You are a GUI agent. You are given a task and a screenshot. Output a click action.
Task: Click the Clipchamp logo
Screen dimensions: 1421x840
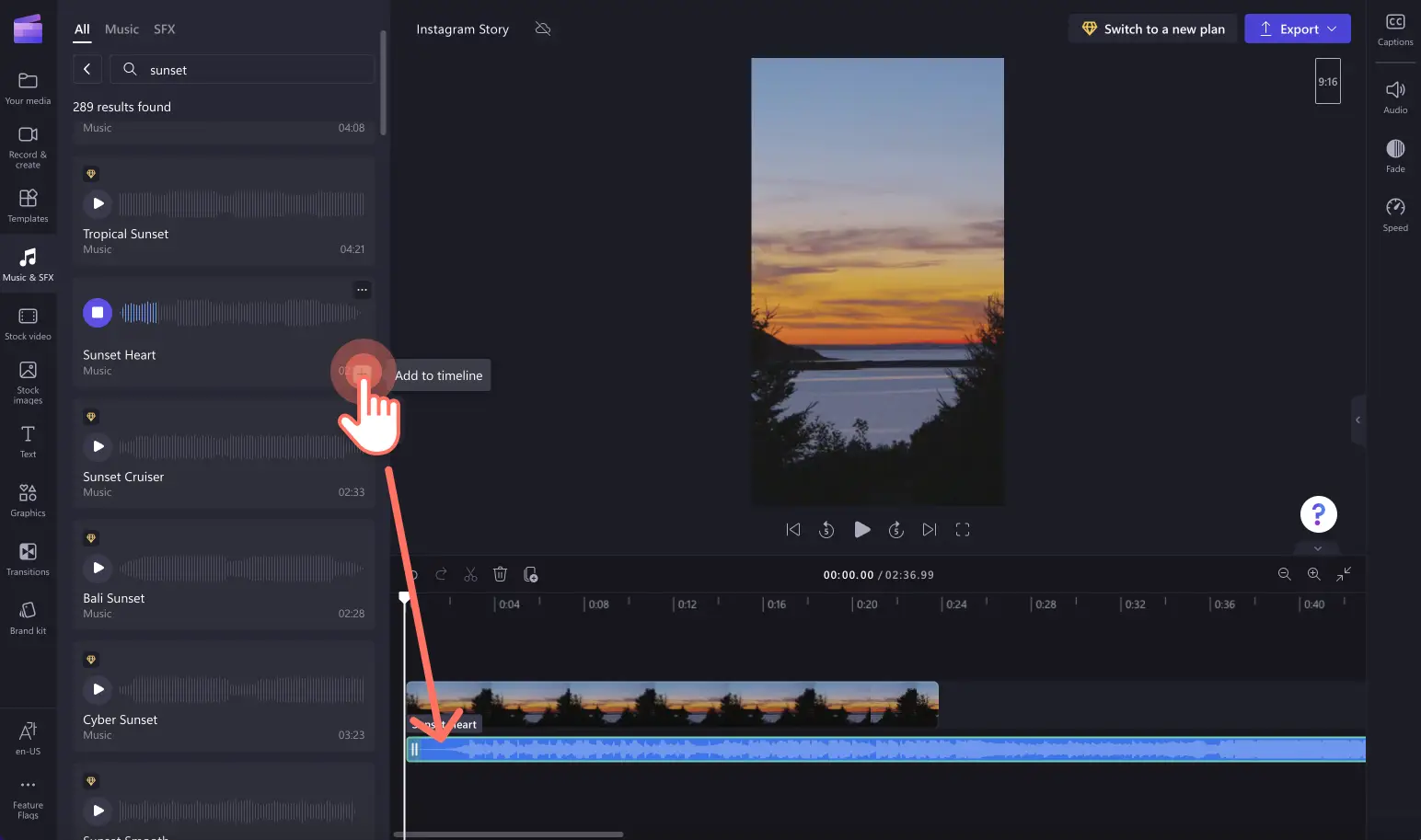(x=28, y=29)
